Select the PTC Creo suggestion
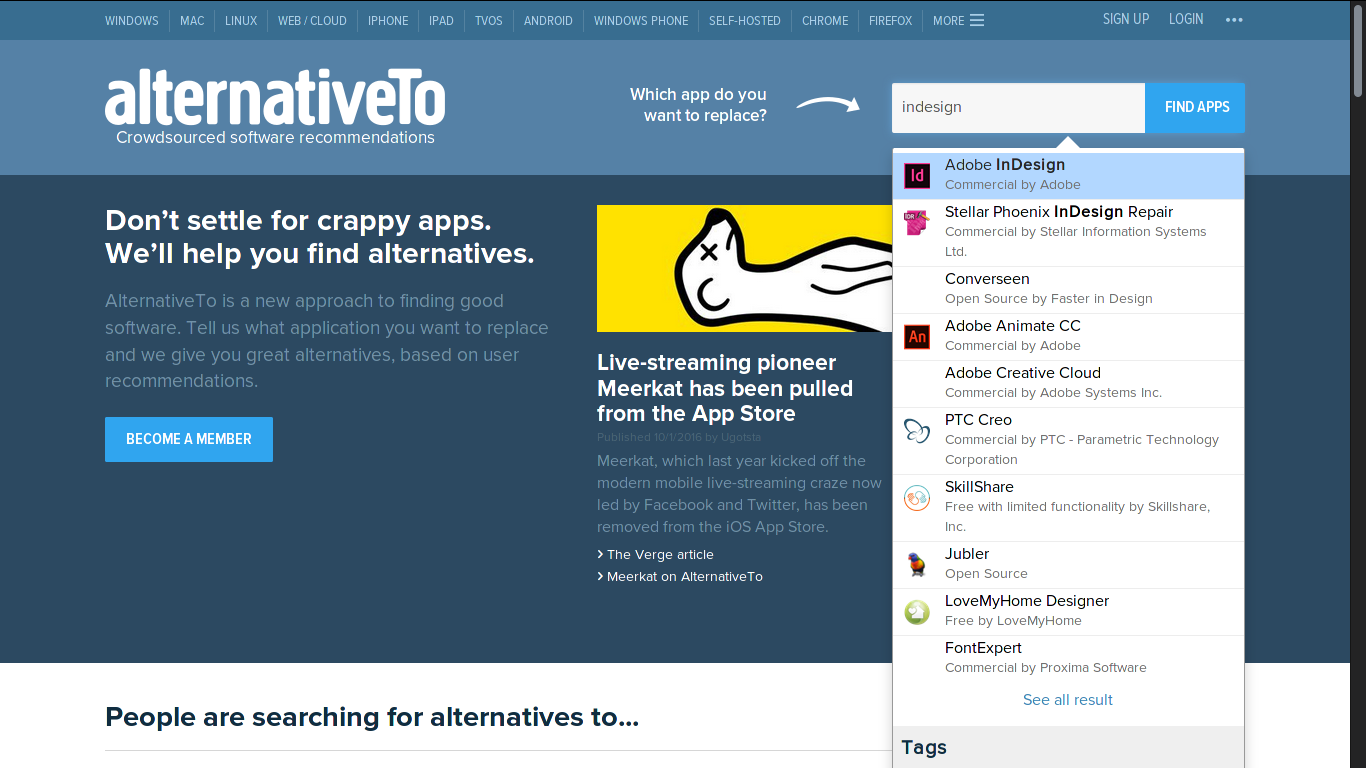1366x768 pixels. point(1068,441)
